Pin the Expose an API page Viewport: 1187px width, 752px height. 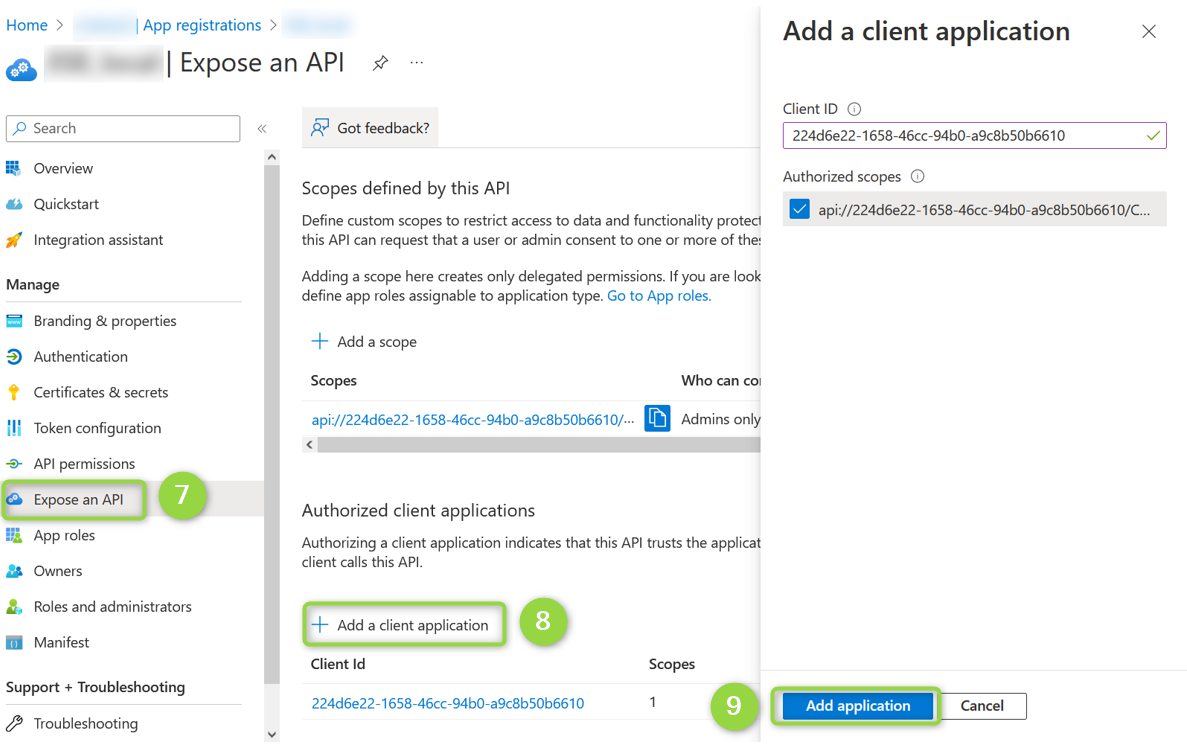[x=380, y=63]
